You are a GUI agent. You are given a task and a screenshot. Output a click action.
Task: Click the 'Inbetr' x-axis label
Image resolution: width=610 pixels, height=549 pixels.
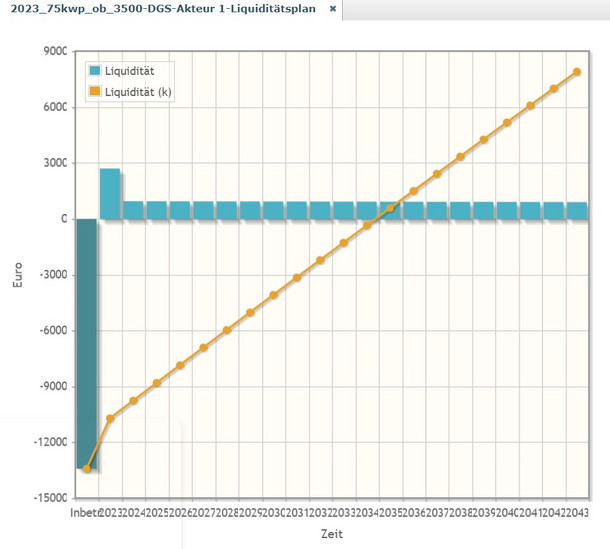click(84, 513)
